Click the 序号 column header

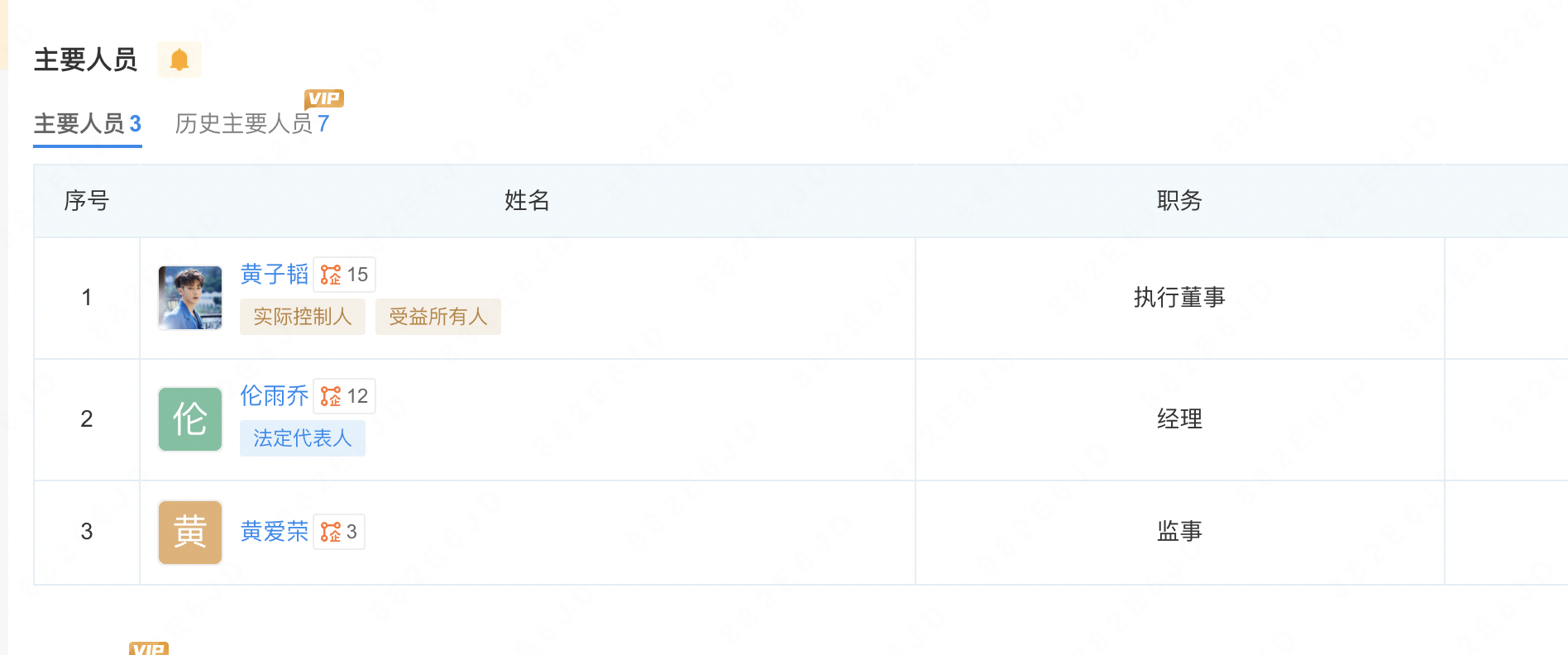tap(87, 200)
